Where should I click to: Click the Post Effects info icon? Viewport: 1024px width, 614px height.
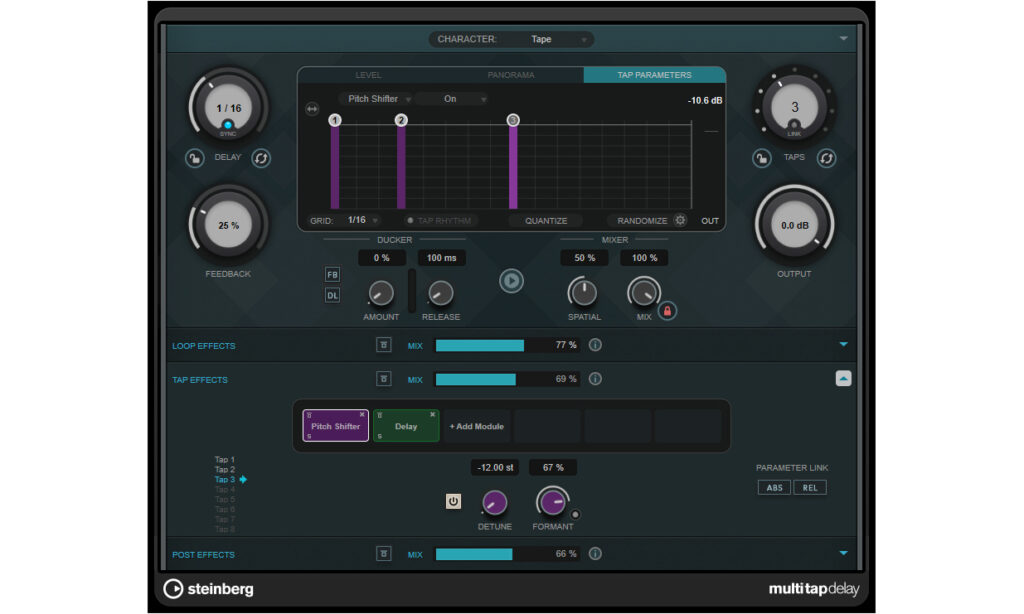point(595,554)
